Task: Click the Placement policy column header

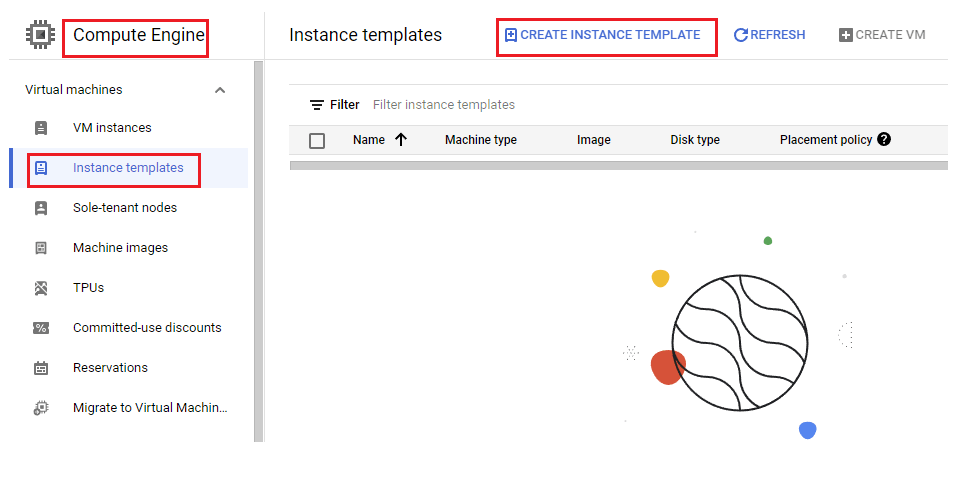Action: (x=826, y=140)
